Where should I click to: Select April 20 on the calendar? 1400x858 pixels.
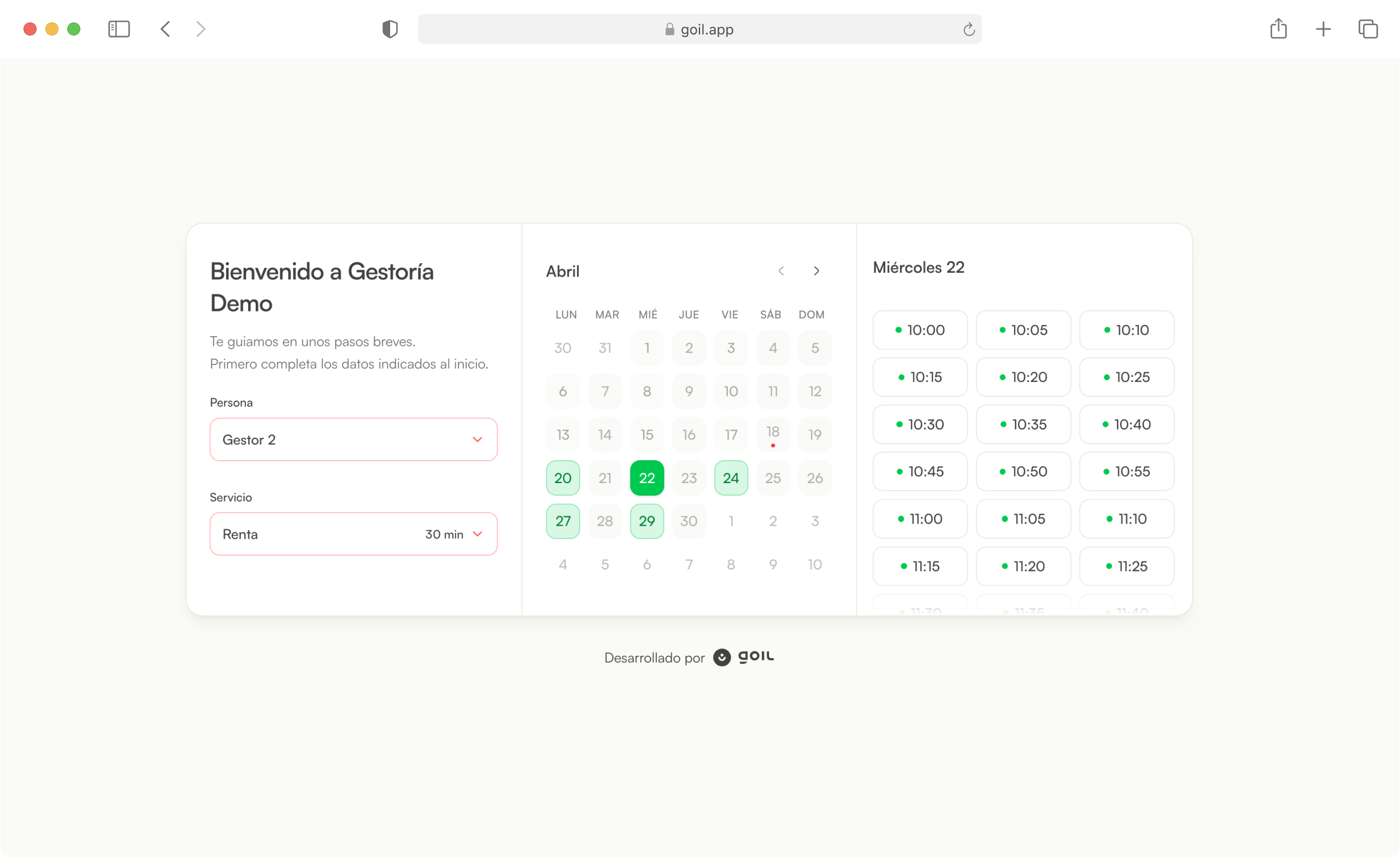(x=562, y=478)
